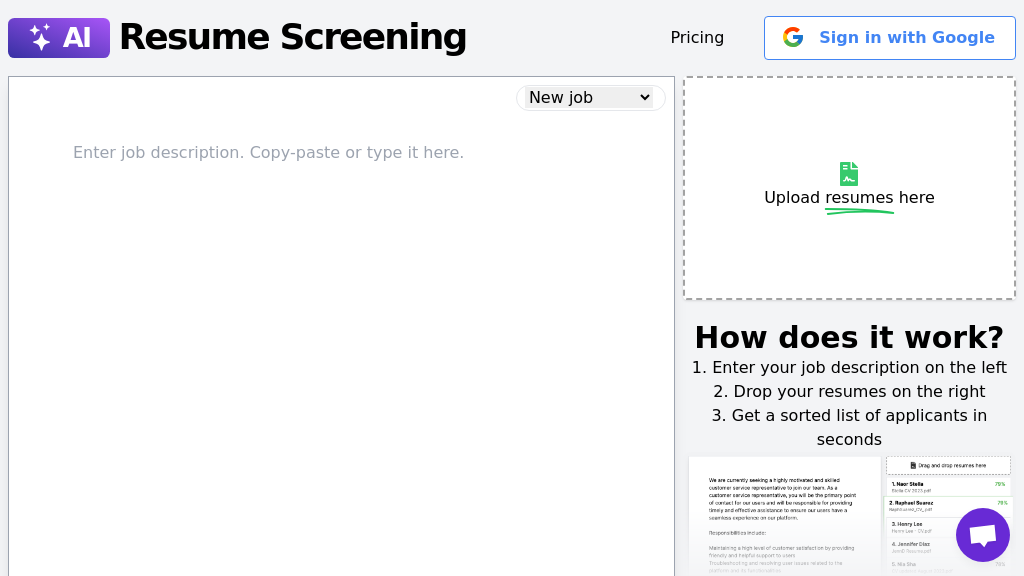
Task: Click the green resume document upload icon
Action: (848, 174)
